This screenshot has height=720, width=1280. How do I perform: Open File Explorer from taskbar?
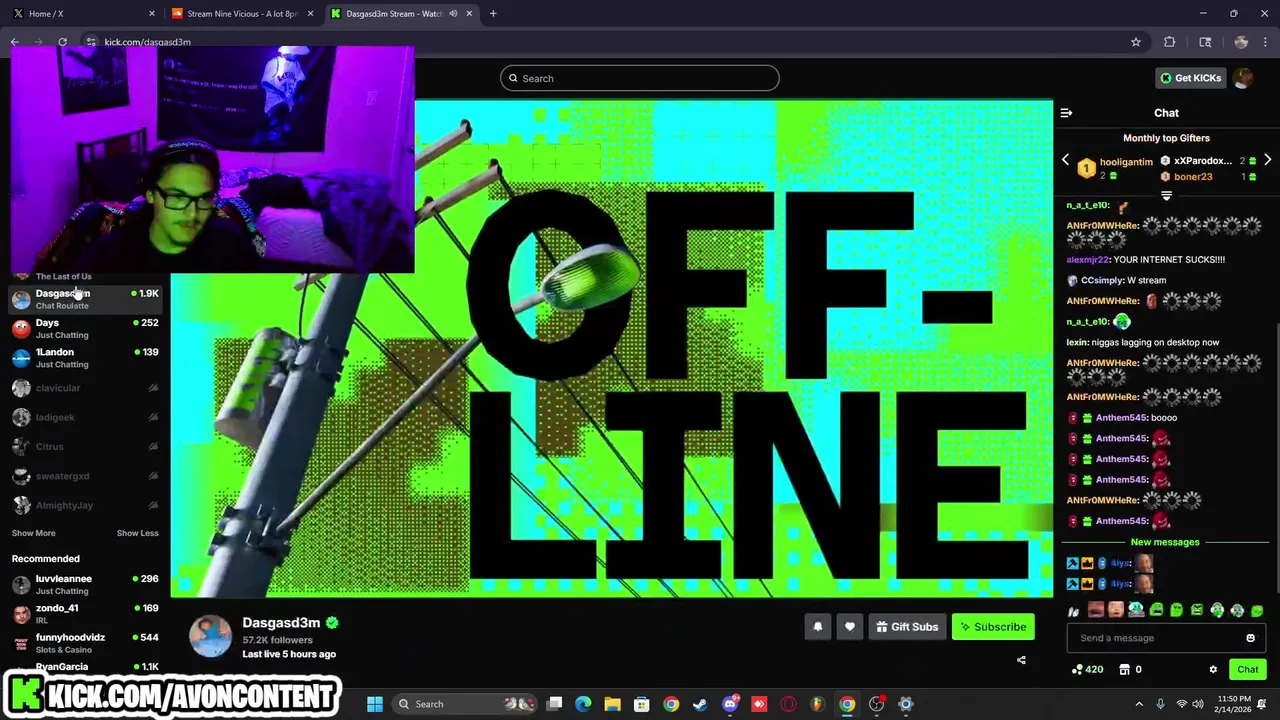click(612, 704)
